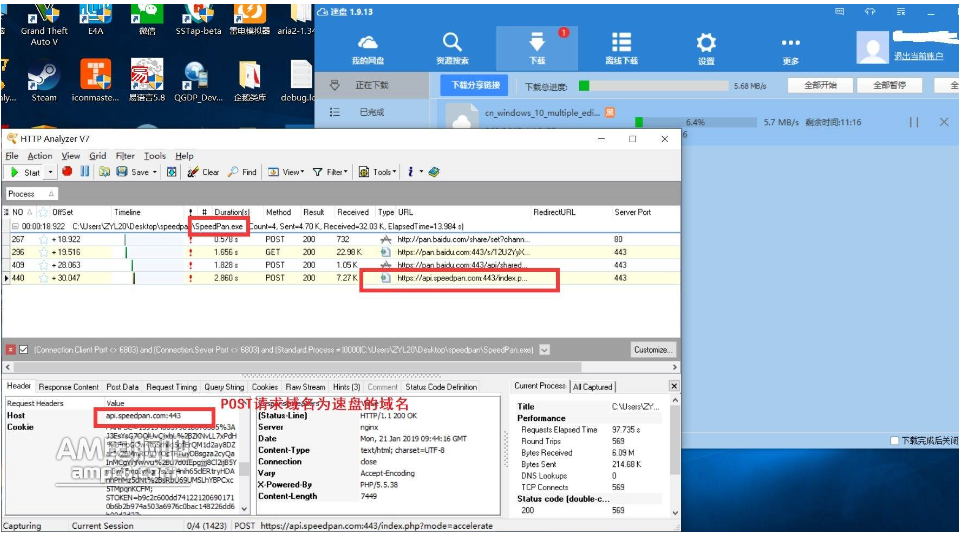Expand the filter expression dropdown arrow
Screen dimensions: 959x537
544,350
